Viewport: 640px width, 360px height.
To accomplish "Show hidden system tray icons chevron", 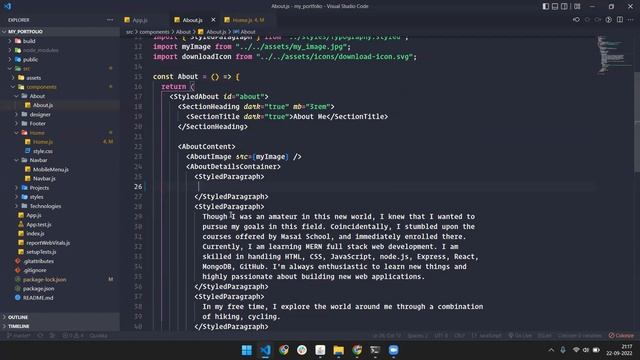I will click(551, 350).
